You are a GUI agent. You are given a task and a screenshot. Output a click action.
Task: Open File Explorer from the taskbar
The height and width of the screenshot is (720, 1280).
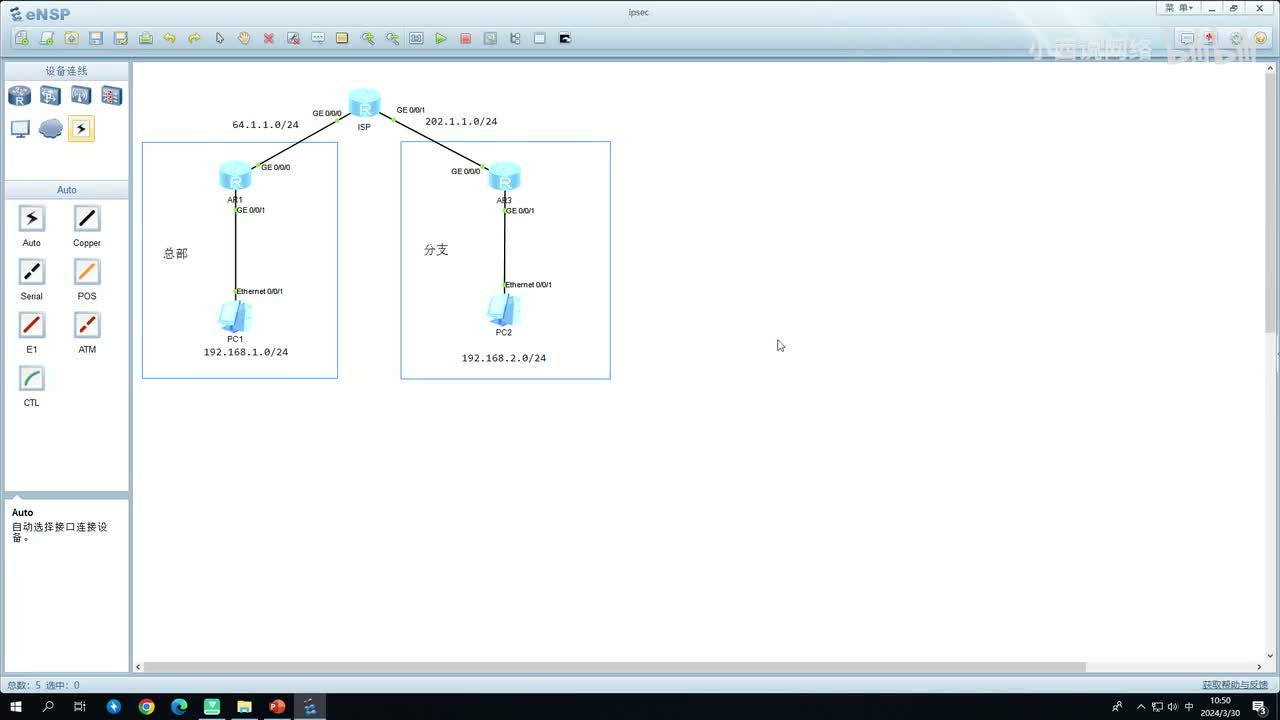coord(244,707)
